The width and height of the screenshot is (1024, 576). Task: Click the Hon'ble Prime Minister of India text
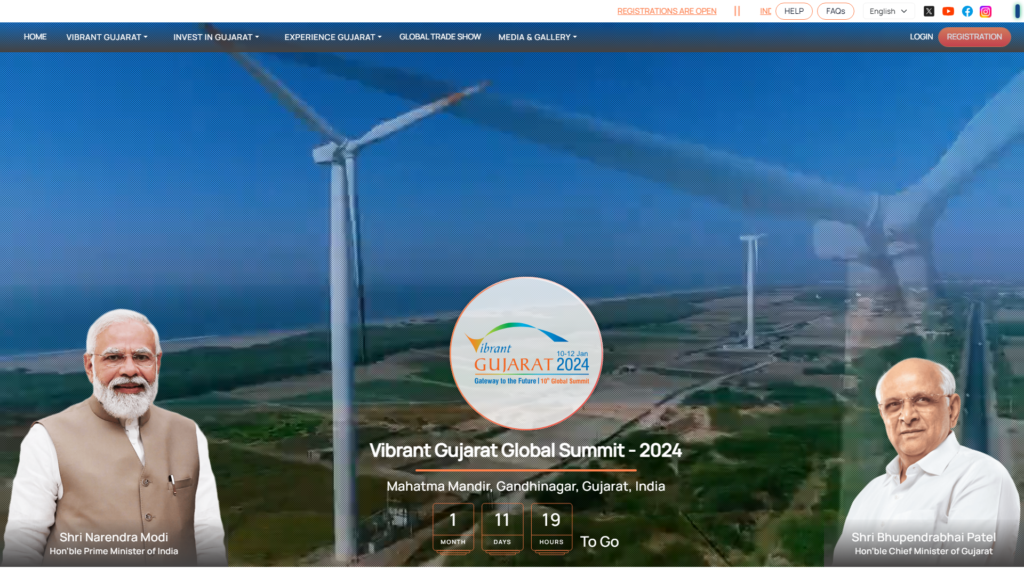[114, 552]
